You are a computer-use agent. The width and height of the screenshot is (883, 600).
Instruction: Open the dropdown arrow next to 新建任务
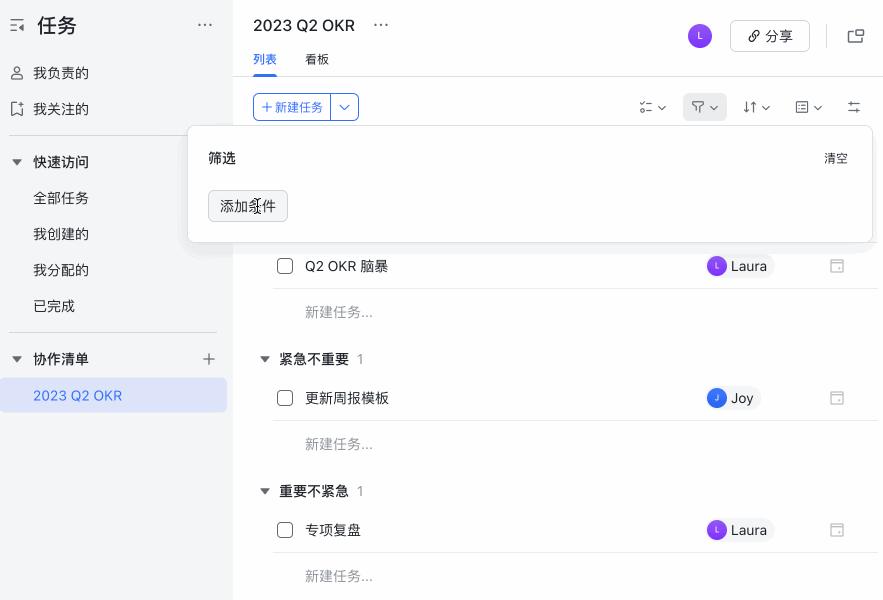coord(344,107)
